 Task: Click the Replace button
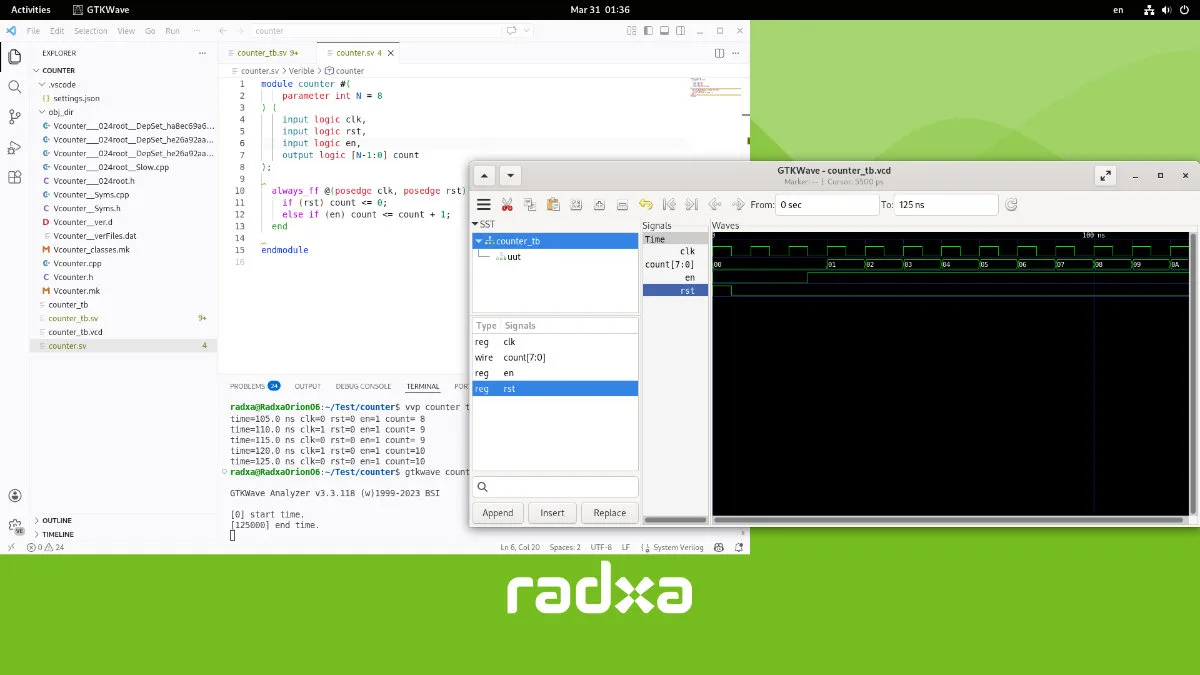tap(609, 513)
